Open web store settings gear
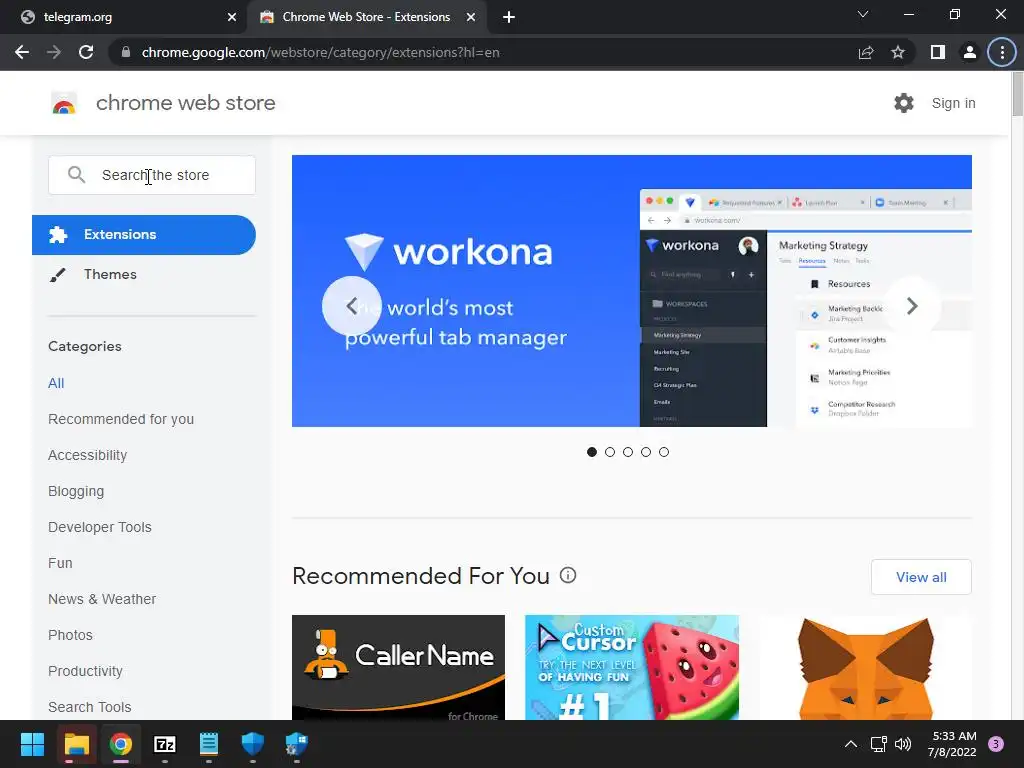The image size is (1024, 768). pyautogui.click(x=904, y=103)
